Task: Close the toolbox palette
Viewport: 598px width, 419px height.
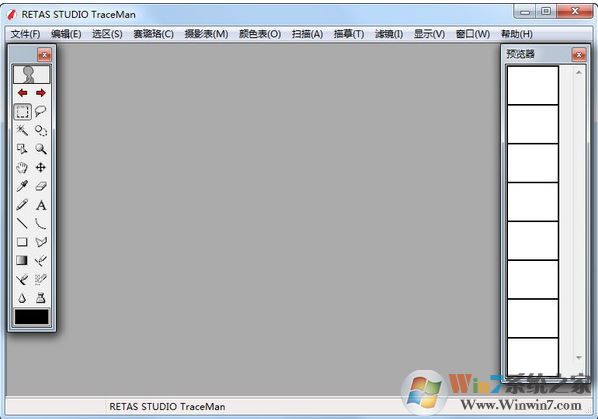Action: [44, 55]
